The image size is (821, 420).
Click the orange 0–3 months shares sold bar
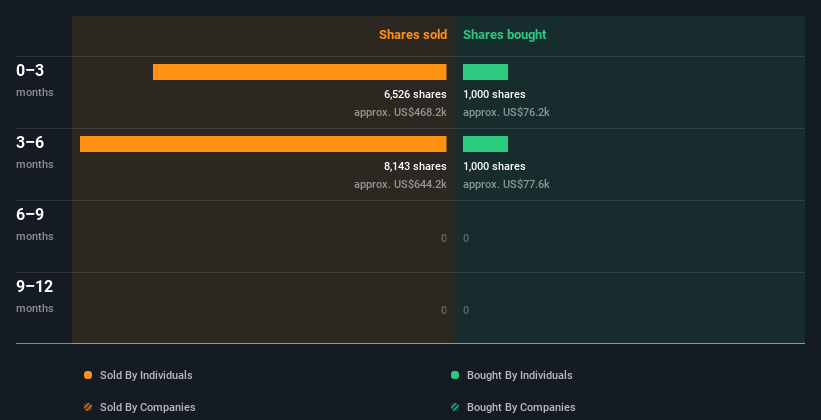[x=299, y=72]
